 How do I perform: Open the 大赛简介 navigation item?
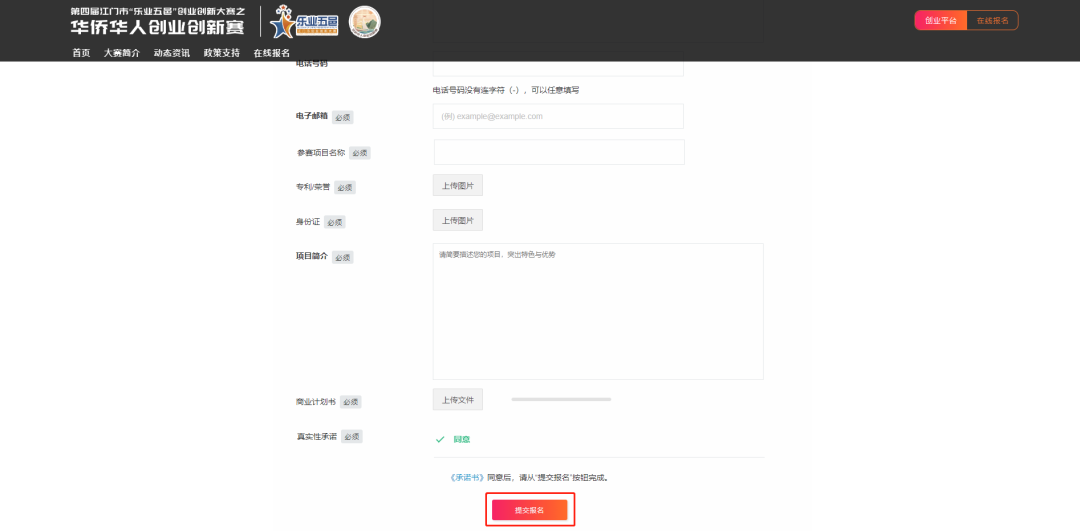coord(121,53)
